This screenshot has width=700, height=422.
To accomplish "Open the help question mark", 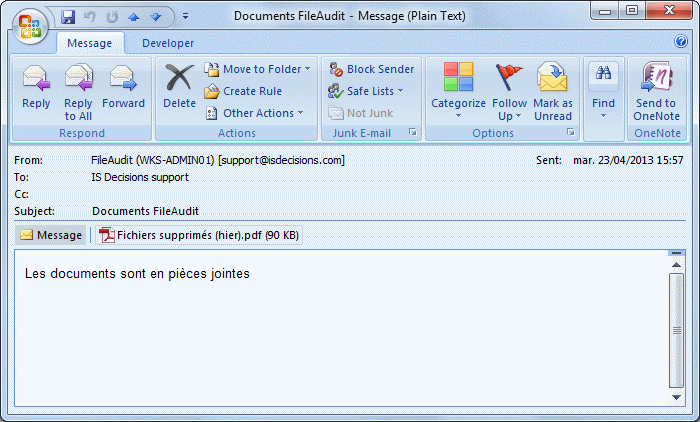I will [681, 42].
